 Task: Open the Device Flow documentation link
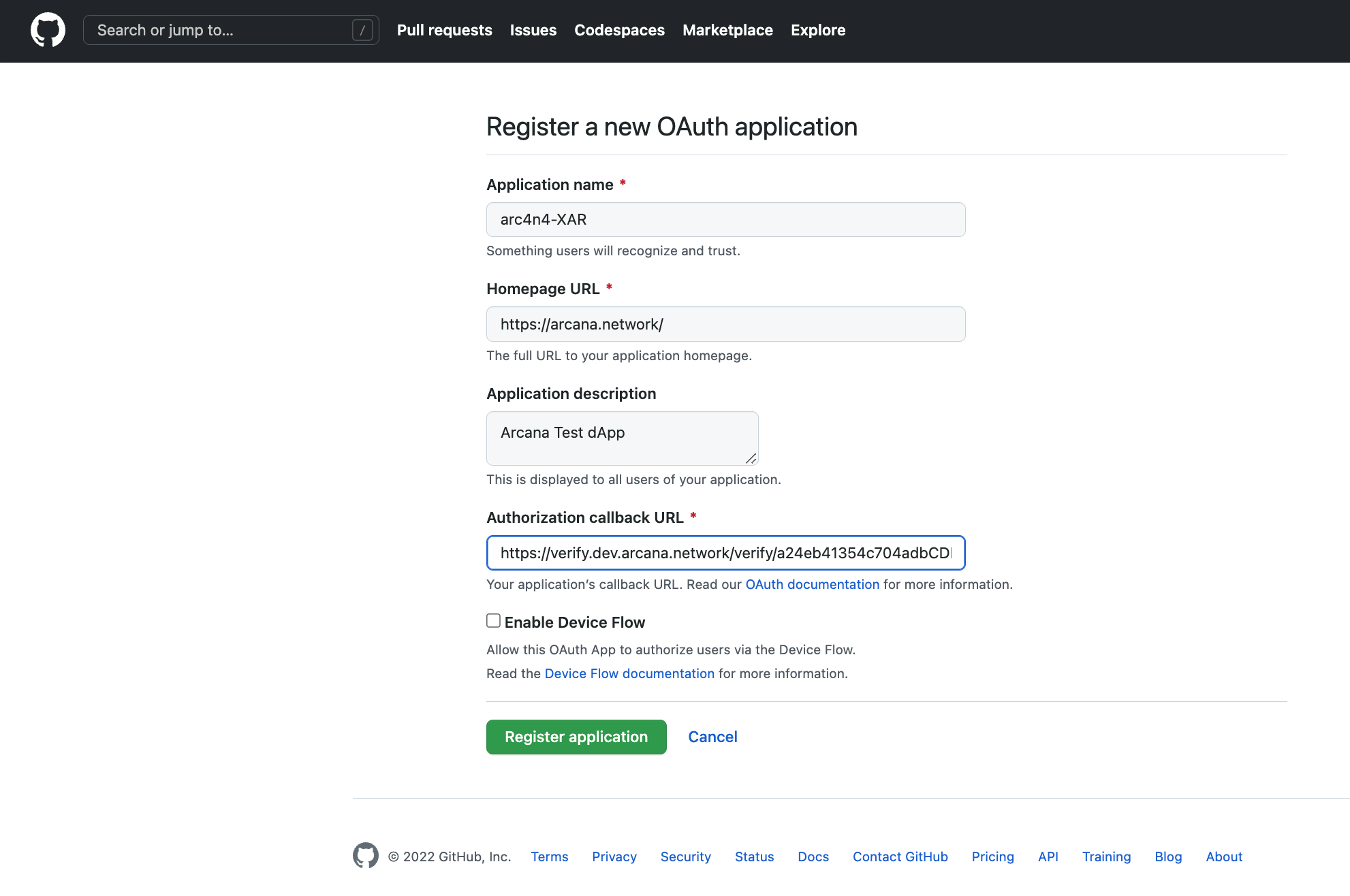click(x=629, y=673)
